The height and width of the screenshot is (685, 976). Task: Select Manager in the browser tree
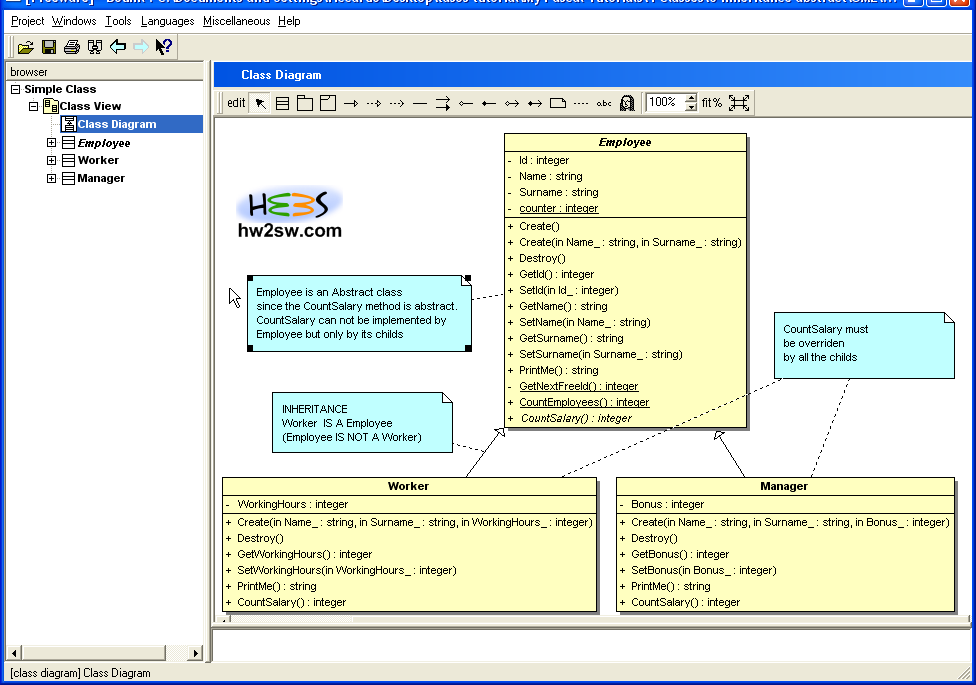pyautogui.click(x=101, y=178)
